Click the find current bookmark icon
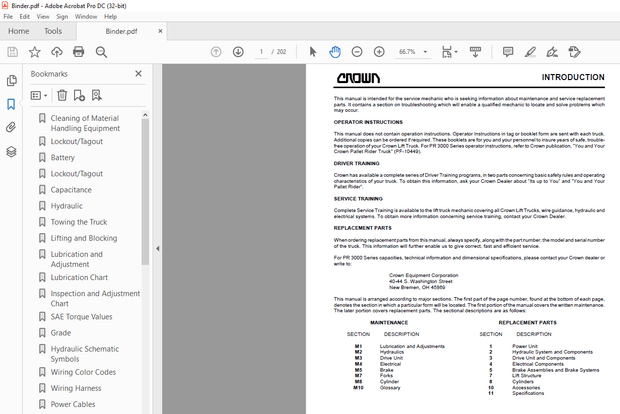The height and width of the screenshot is (414, 620). pyautogui.click(x=96, y=95)
